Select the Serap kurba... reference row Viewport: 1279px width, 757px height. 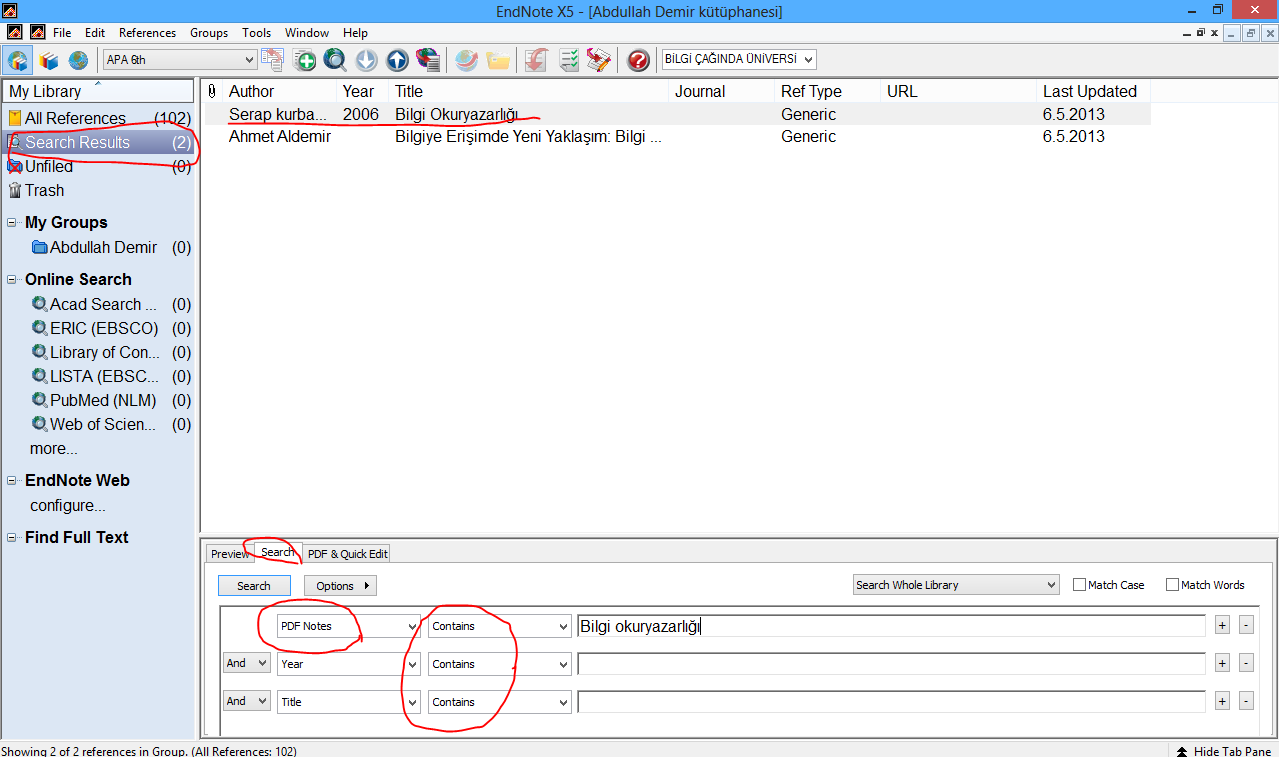(x=678, y=114)
